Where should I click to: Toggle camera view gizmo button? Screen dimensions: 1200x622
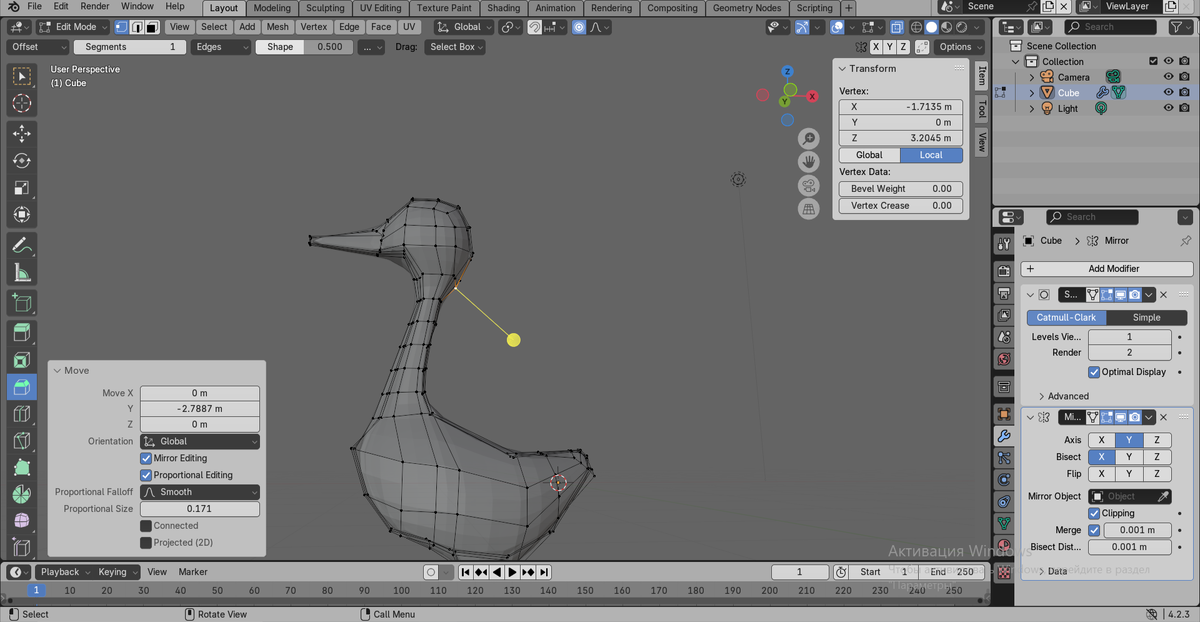click(x=809, y=186)
